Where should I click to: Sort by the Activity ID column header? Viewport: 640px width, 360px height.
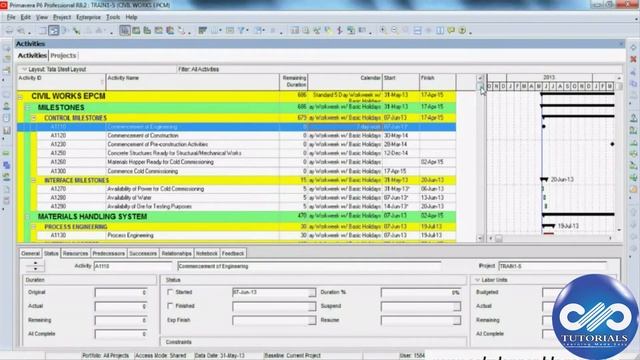[x=61, y=82]
